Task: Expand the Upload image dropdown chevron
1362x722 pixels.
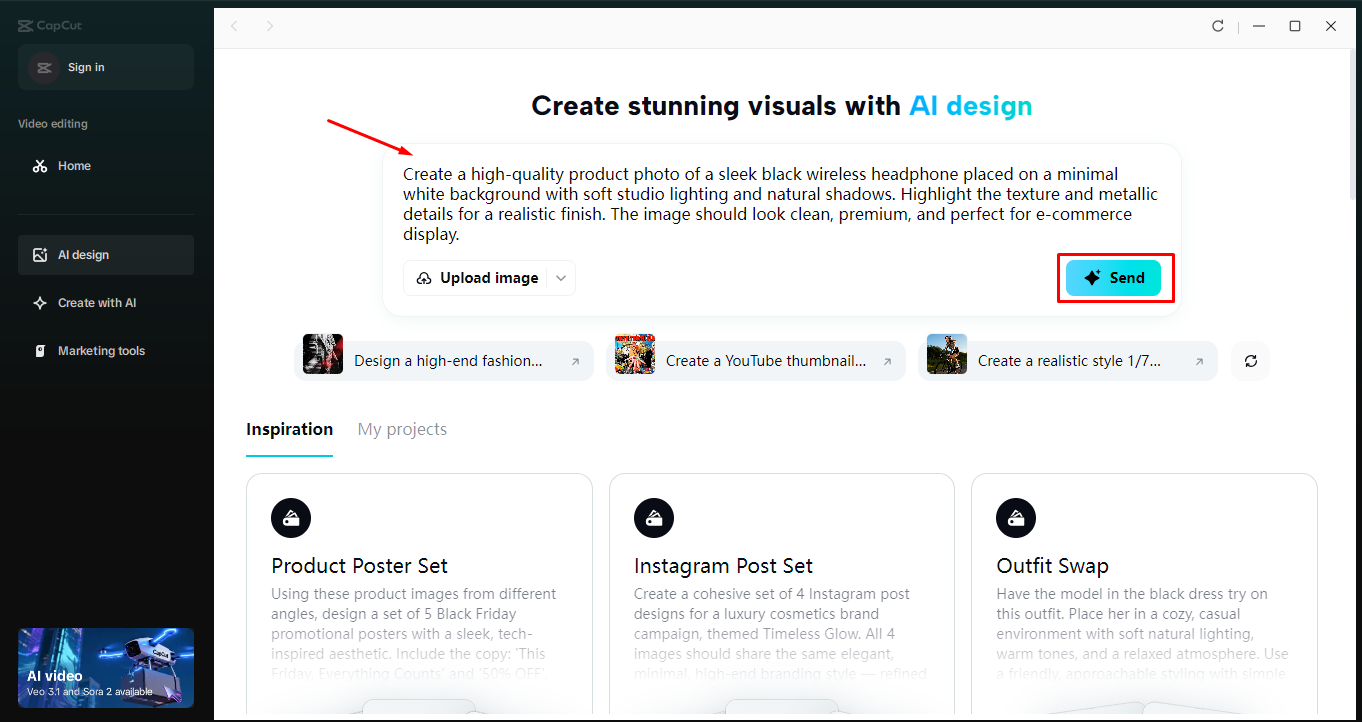Action: click(x=560, y=277)
